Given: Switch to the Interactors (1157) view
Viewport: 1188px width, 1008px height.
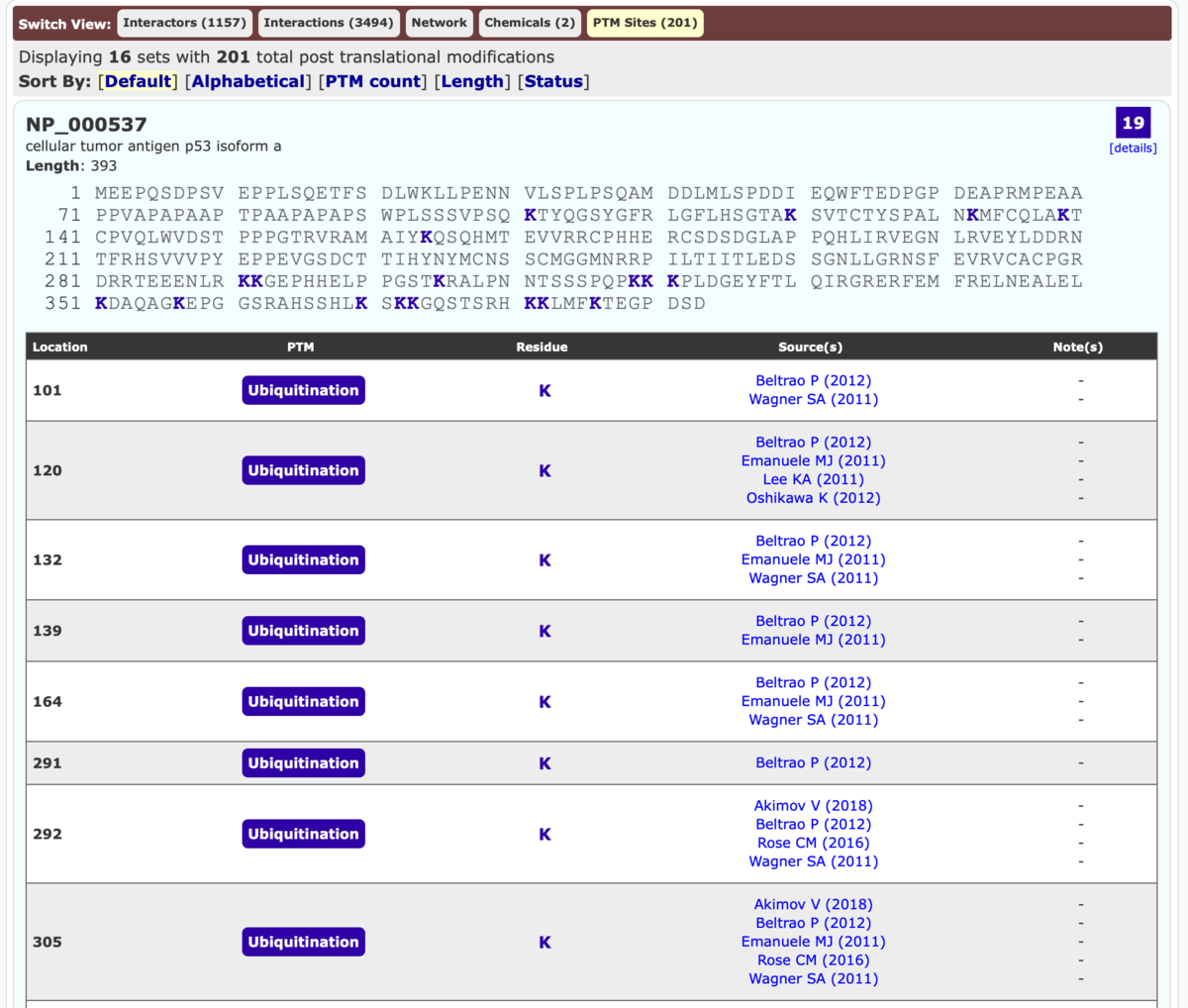Looking at the screenshot, I should click(184, 23).
